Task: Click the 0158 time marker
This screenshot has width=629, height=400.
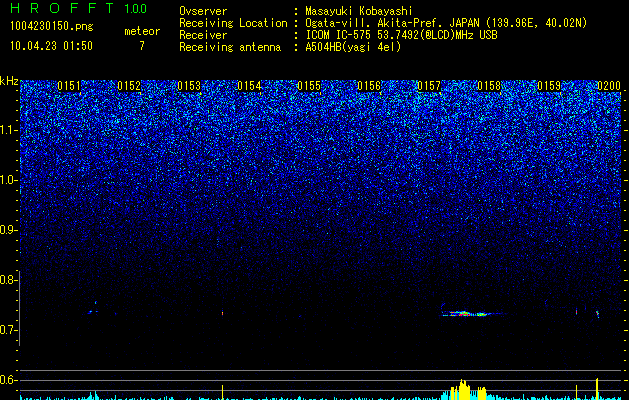Action: [489, 86]
